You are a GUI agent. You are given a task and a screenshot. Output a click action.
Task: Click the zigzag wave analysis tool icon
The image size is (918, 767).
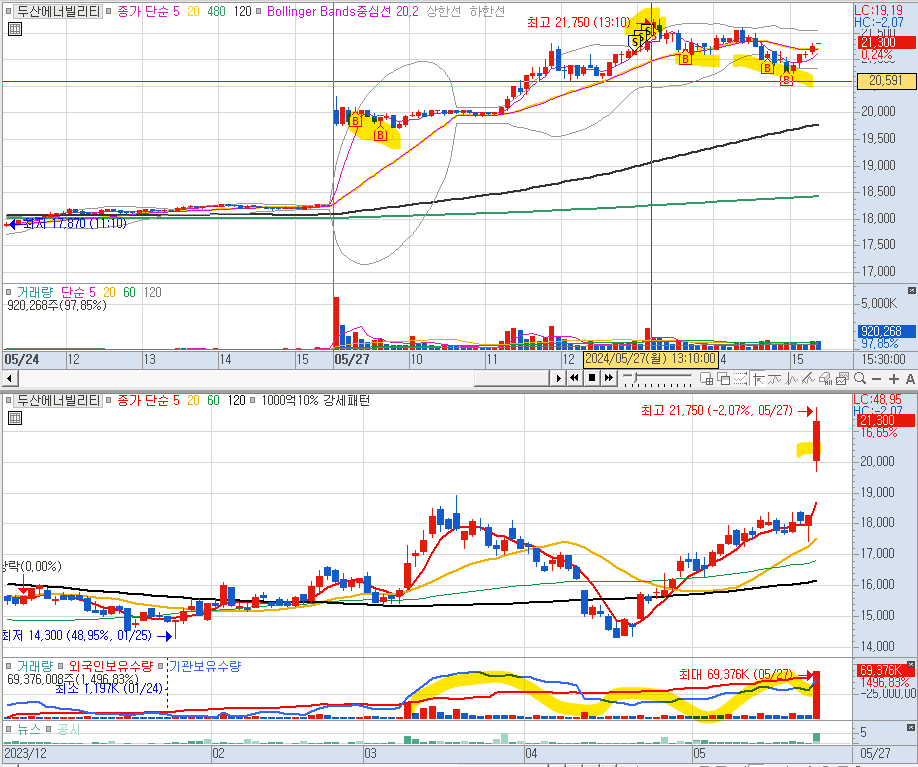tap(792, 379)
